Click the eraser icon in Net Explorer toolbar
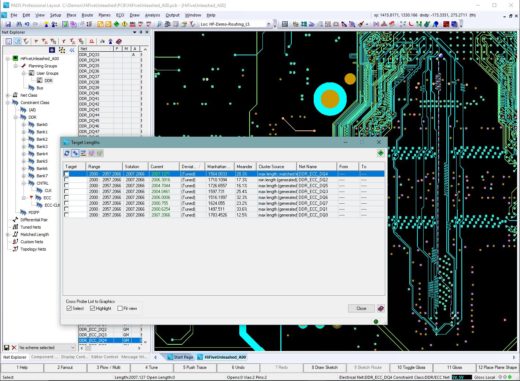 click(119, 41)
